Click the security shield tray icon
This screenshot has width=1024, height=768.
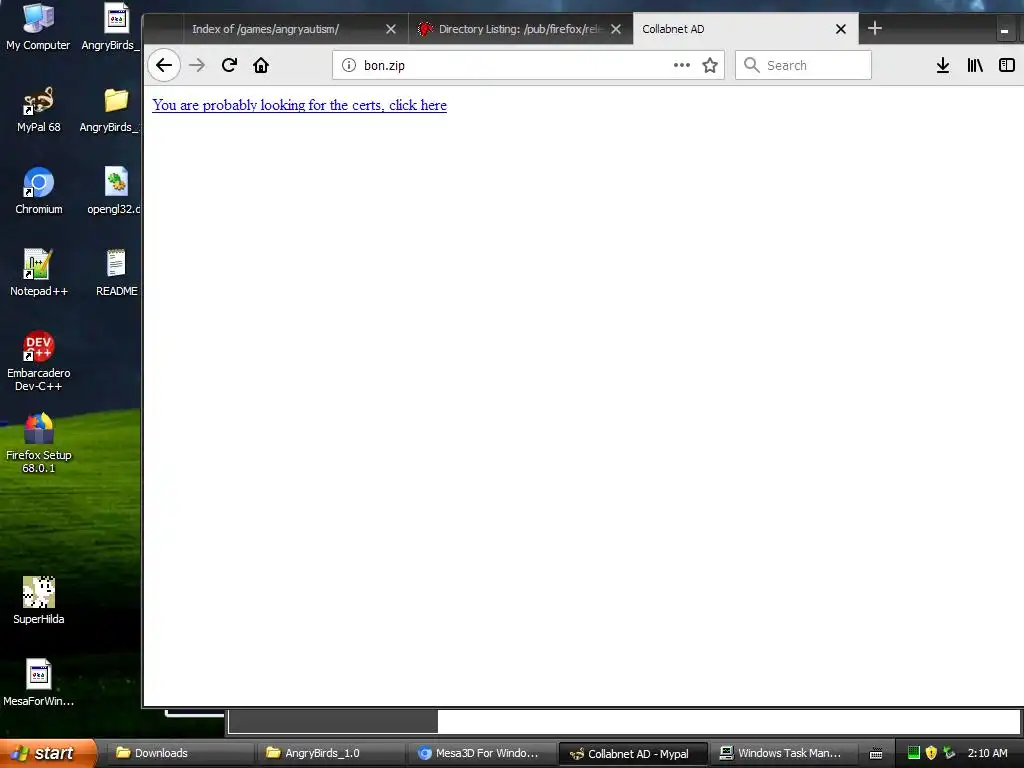tap(931, 753)
